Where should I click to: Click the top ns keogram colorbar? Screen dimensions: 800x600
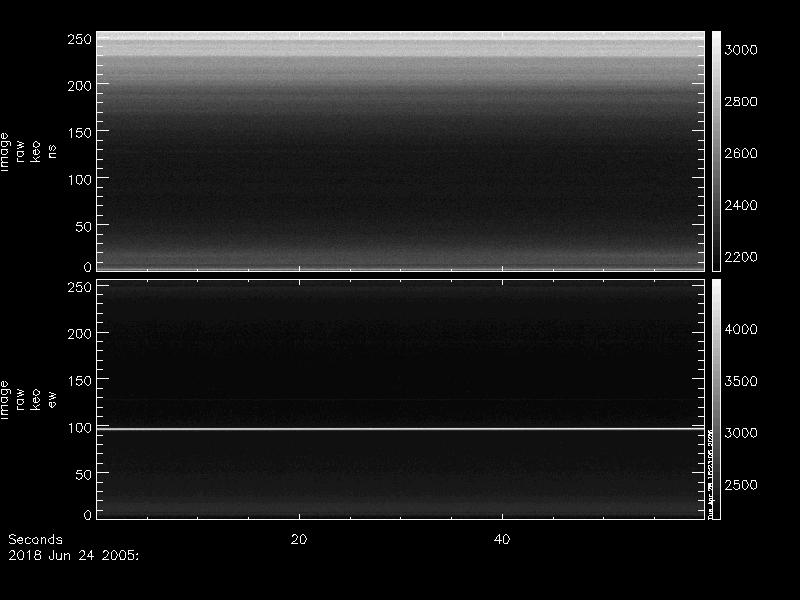pyautogui.click(x=716, y=151)
